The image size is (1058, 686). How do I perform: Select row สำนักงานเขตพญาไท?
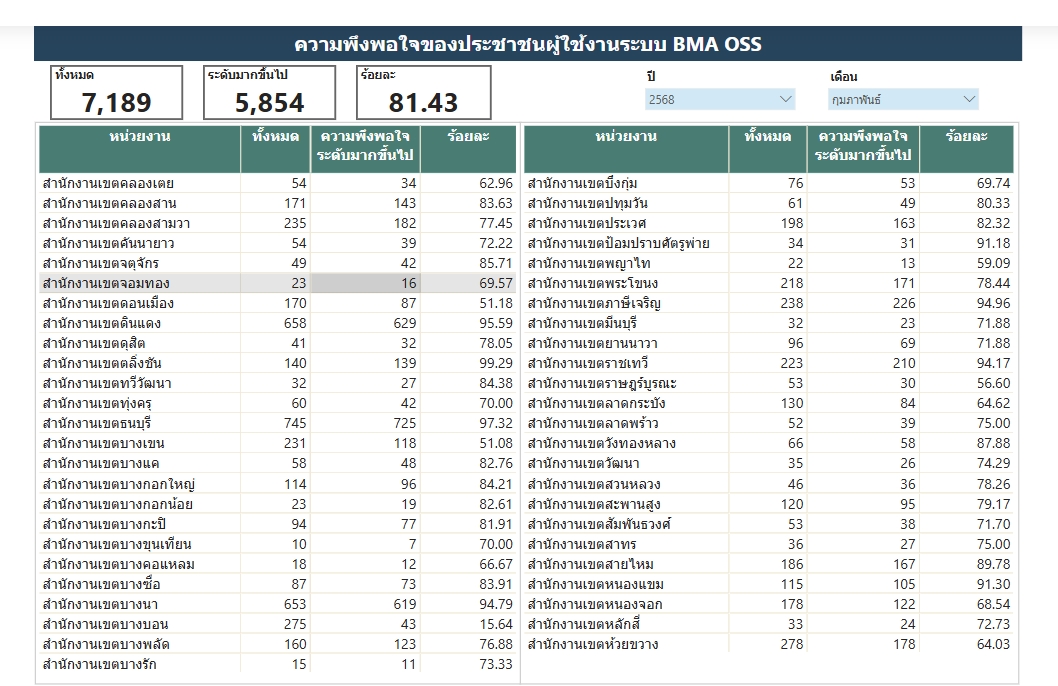pyautogui.click(x=769, y=263)
